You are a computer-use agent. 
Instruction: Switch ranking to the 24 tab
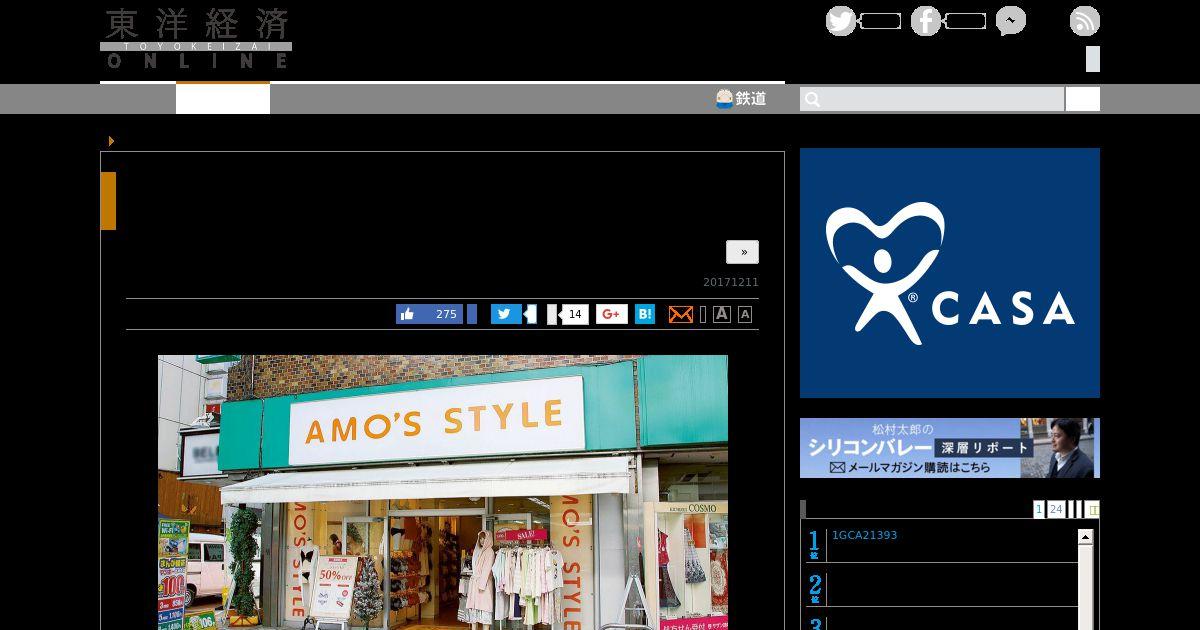1056,509
